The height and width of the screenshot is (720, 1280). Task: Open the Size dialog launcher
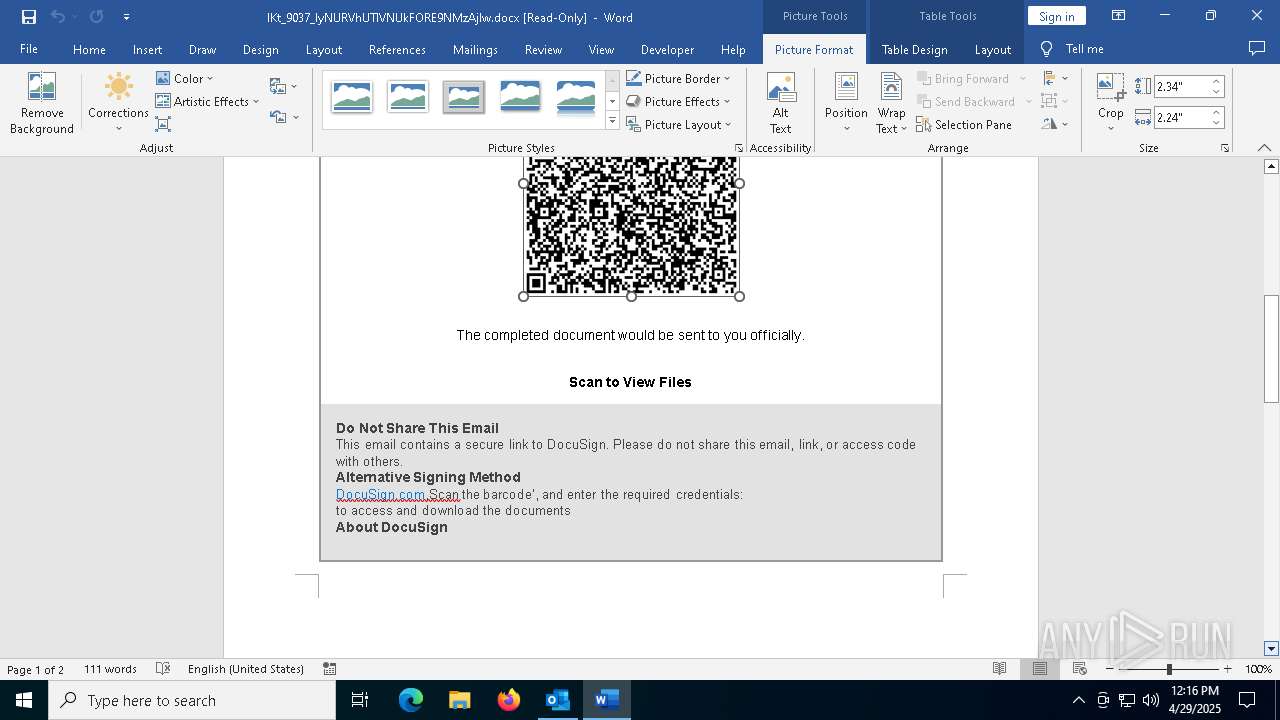tap(1224, 148)
